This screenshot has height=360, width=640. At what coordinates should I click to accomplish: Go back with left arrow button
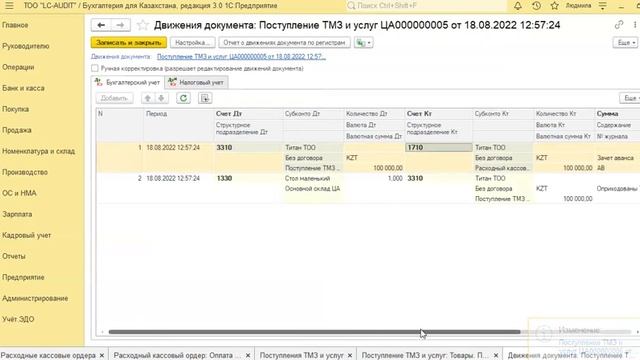[x=101, y=25]
